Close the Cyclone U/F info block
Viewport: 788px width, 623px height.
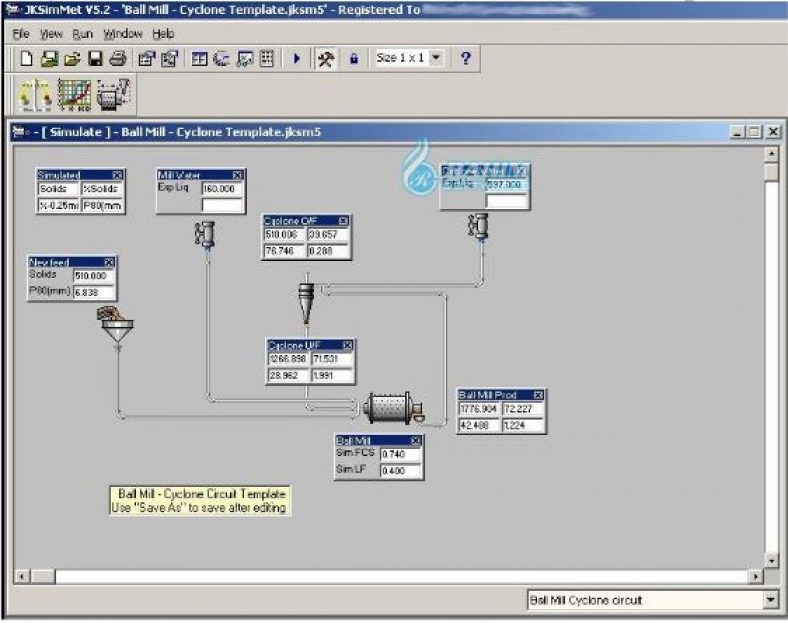click(x=347, y=345)
